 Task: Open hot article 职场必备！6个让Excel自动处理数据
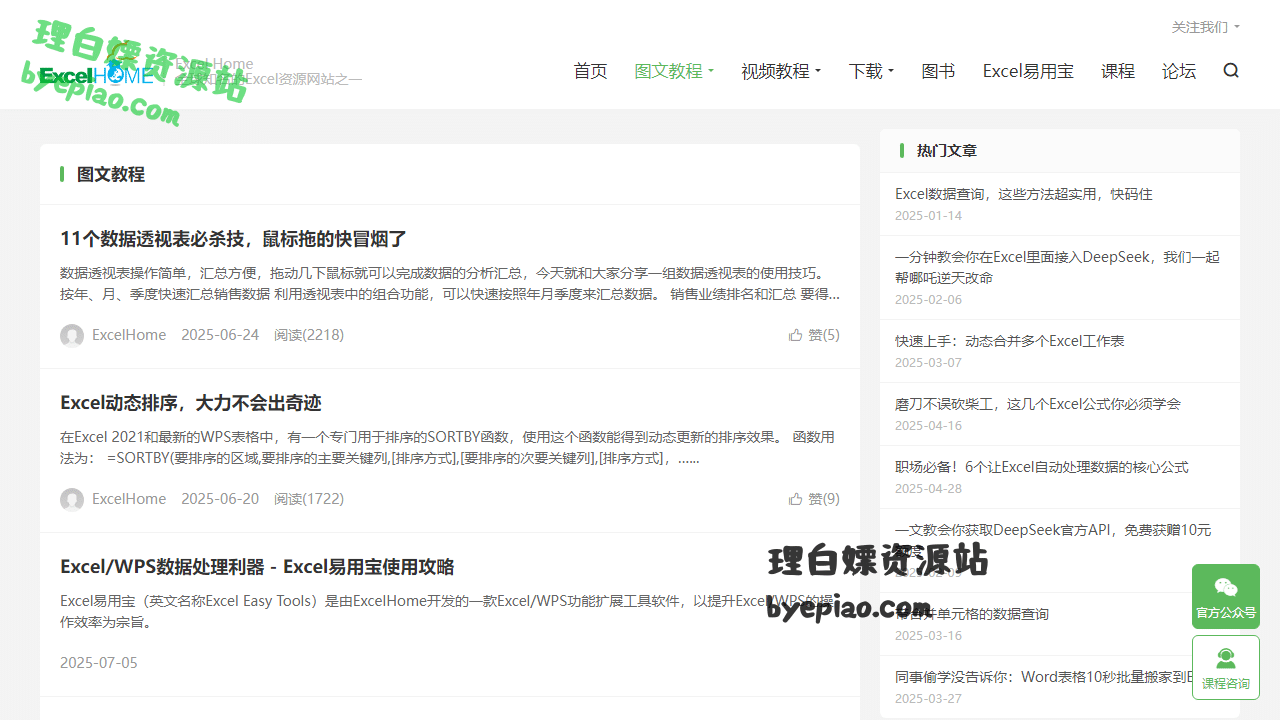click(1042, 467)
